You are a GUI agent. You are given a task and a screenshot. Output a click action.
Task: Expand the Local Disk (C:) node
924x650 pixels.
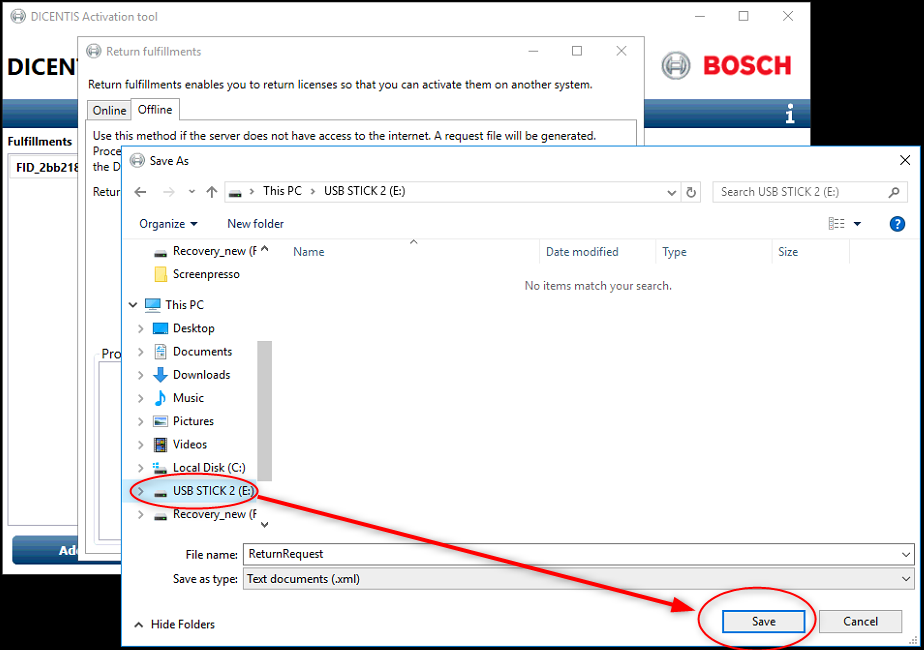click(x=140, y=468)
